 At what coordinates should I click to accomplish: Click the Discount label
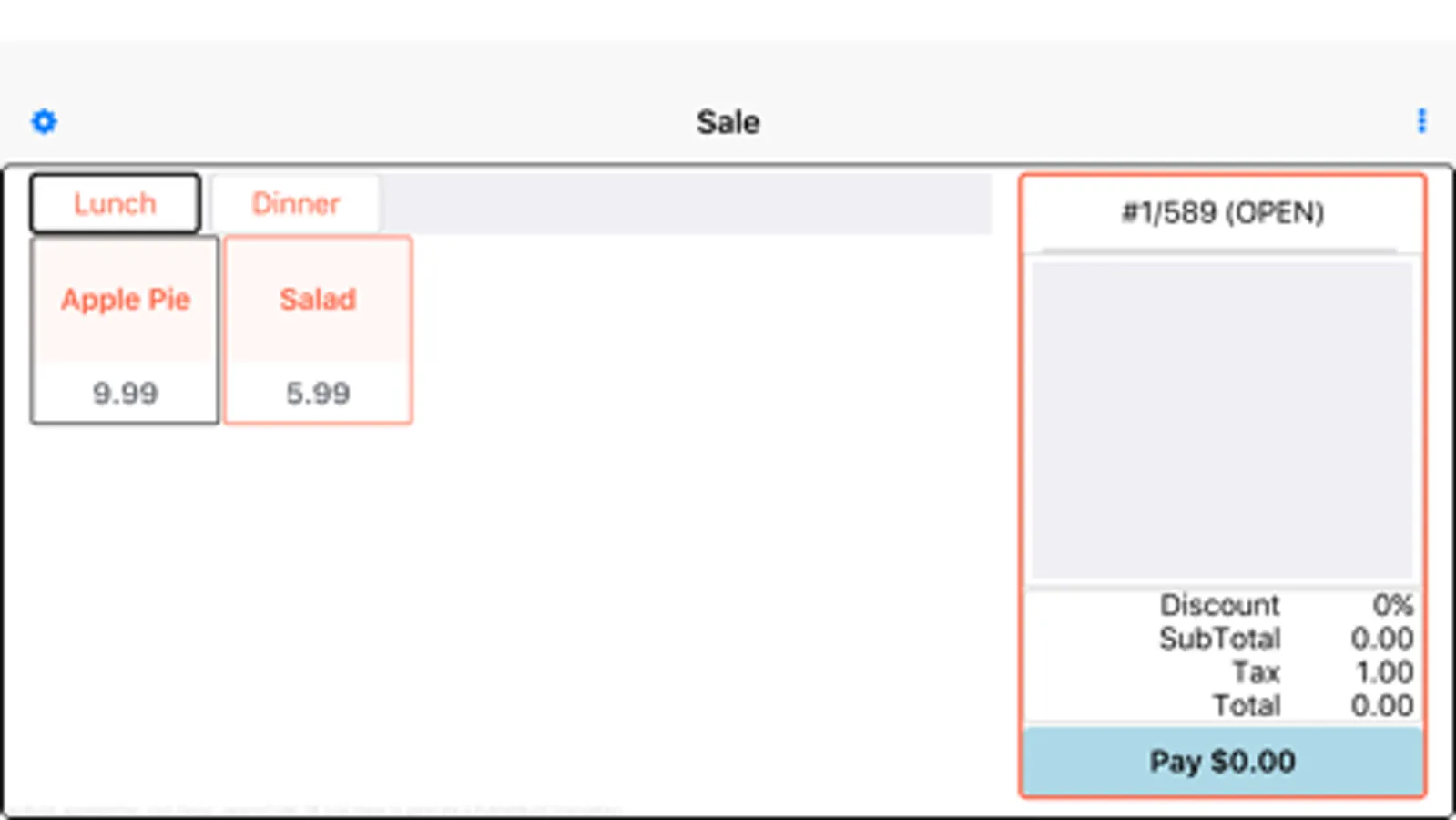tap(1219, 605)
